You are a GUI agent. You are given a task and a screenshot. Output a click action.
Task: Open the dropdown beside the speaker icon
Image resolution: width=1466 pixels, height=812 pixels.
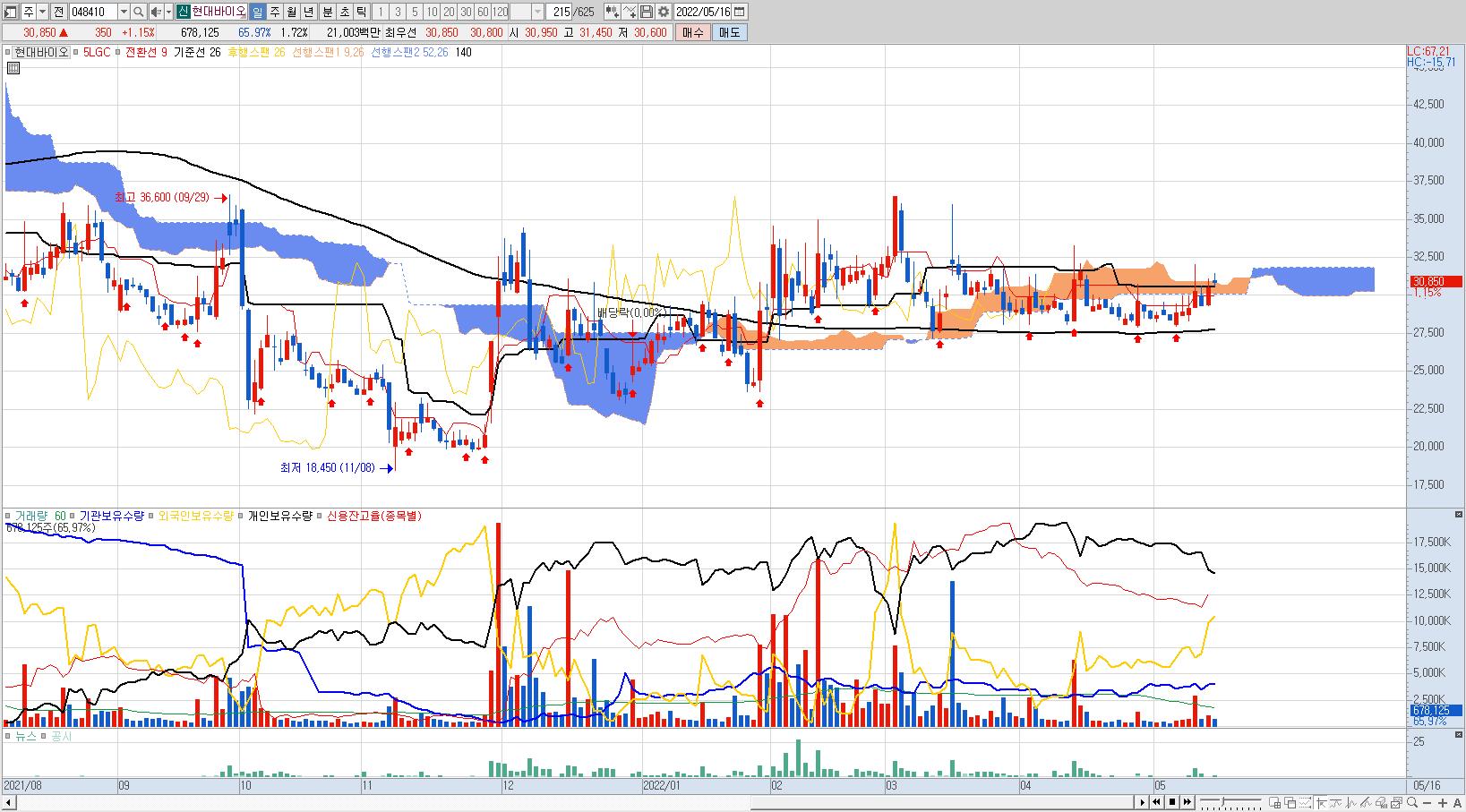pos(168,12)
